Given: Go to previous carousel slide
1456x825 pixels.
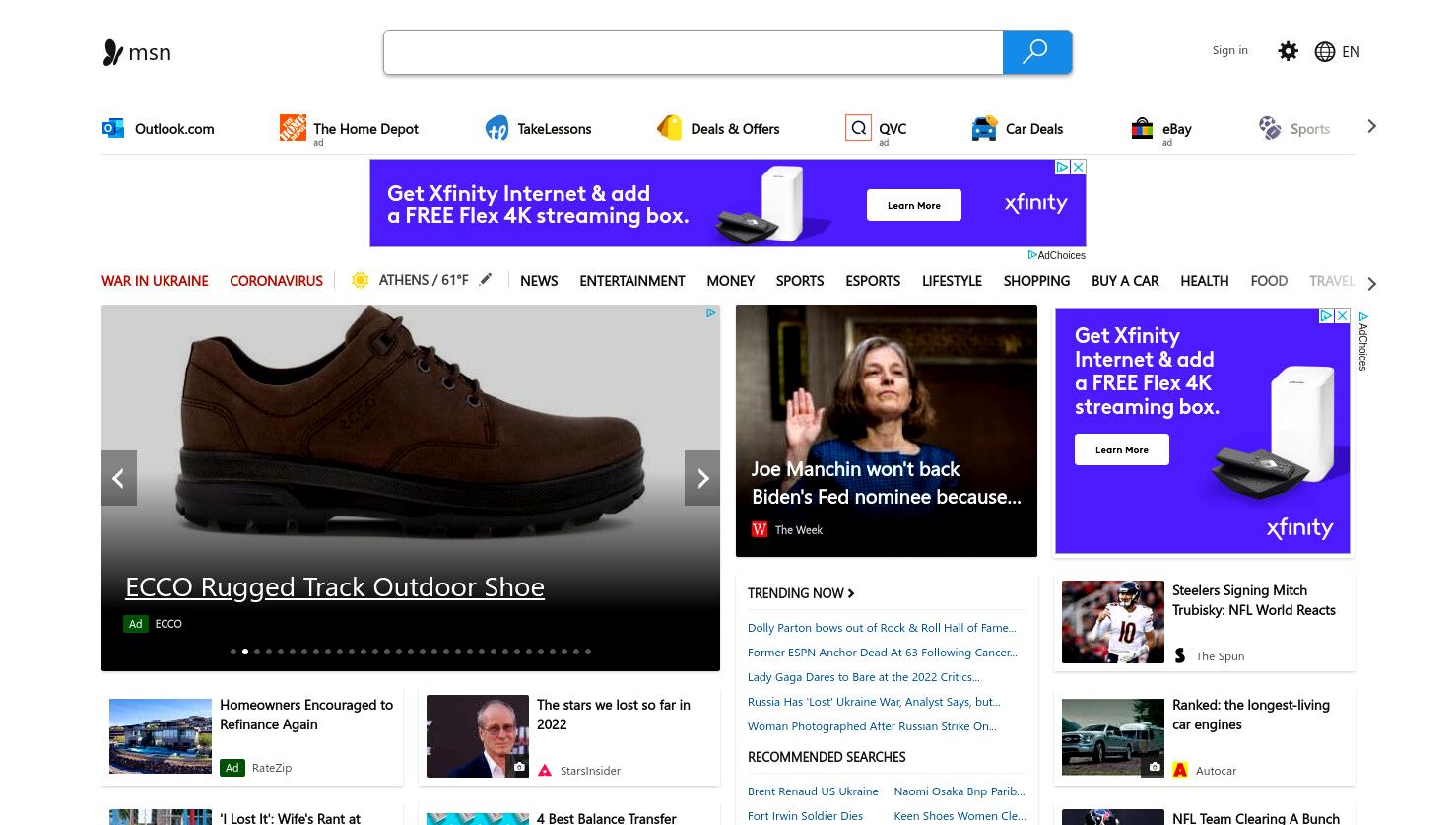Looking at the screenshot, I should (x=119, y=478).
